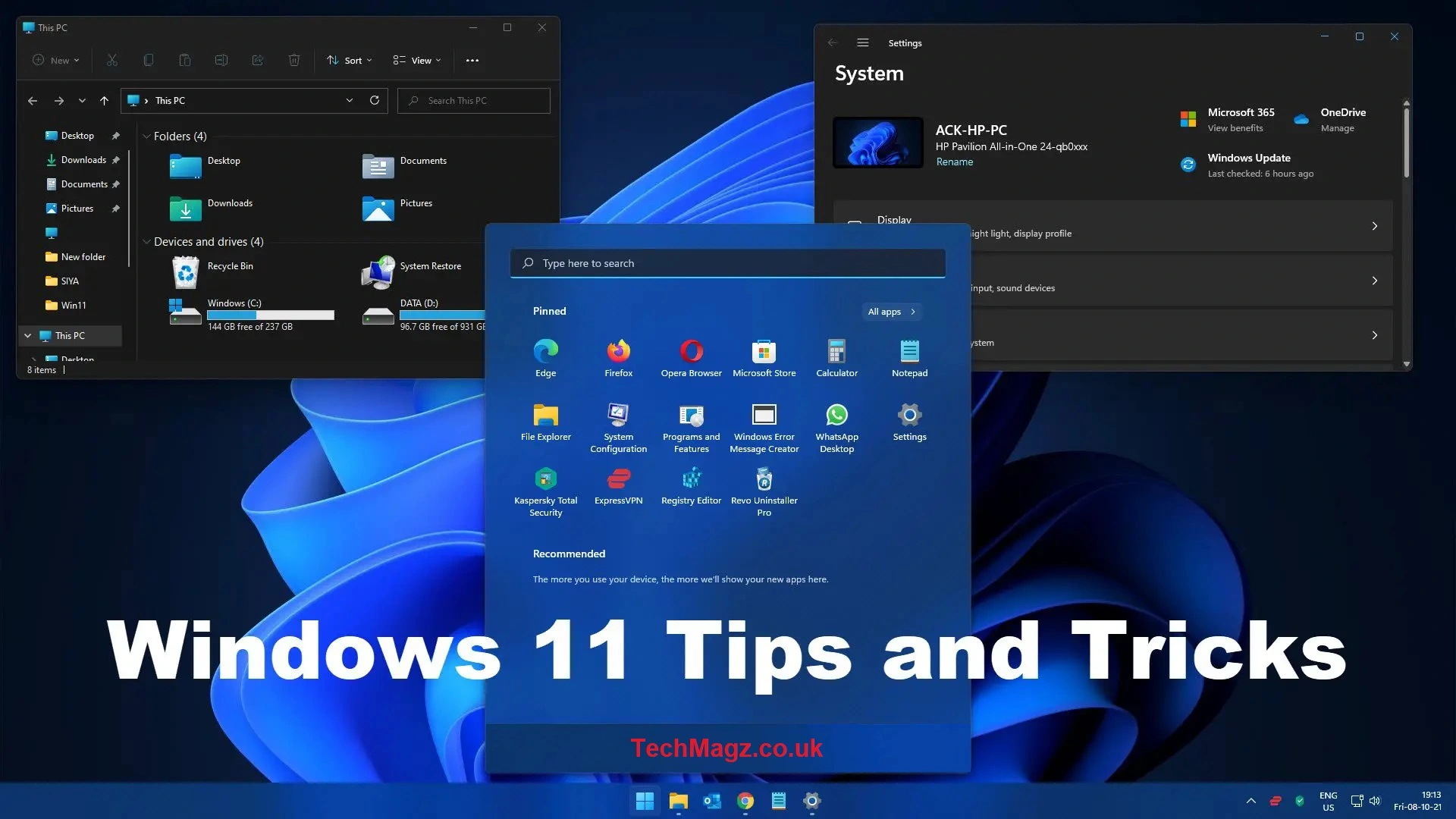Expand Devices and drives section
This screenshot has height=819, width=1456.
(x=146, y=242)
